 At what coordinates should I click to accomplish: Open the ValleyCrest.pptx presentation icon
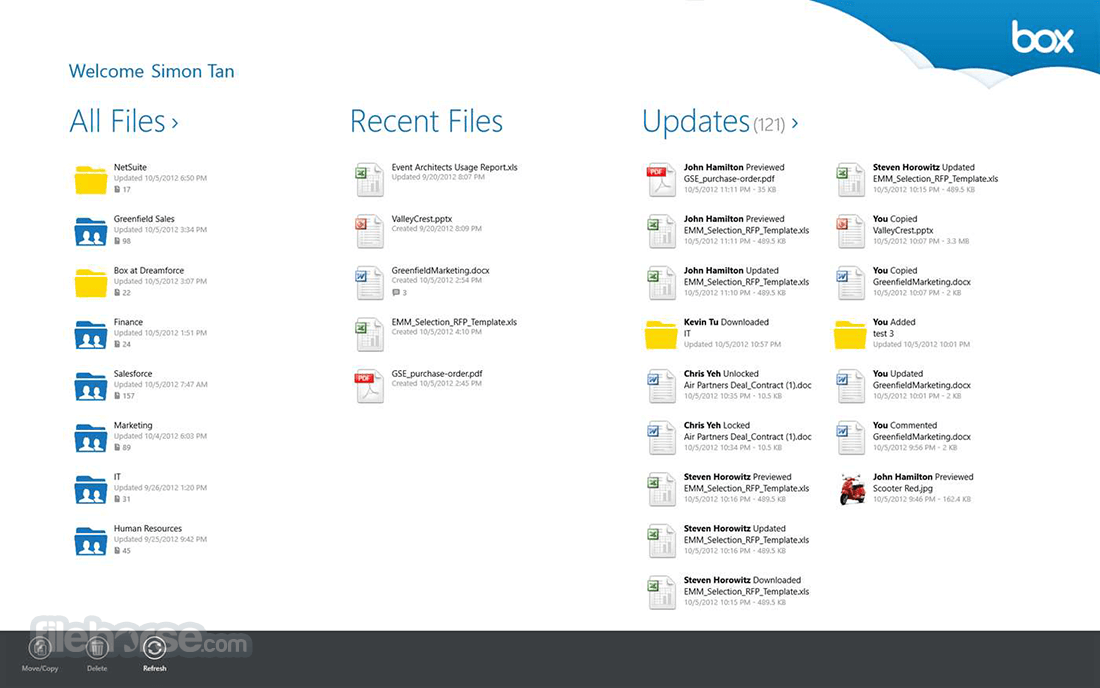click(x=369, y=231)
